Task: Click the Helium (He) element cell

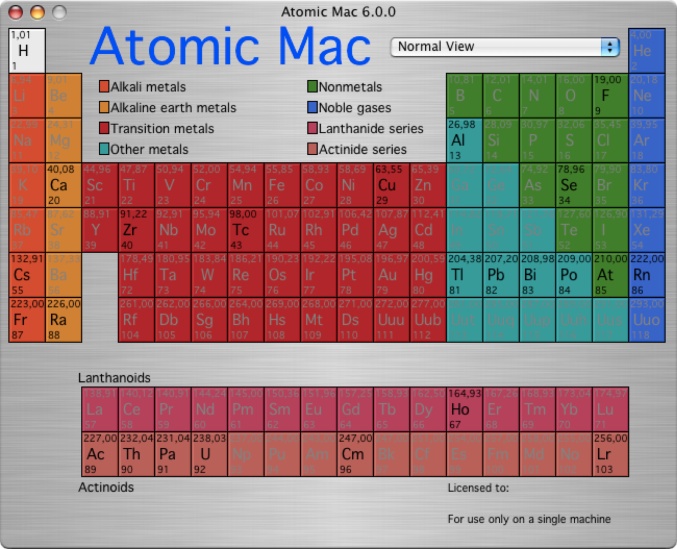Action: pyautogui.click(x=646, y=50)
